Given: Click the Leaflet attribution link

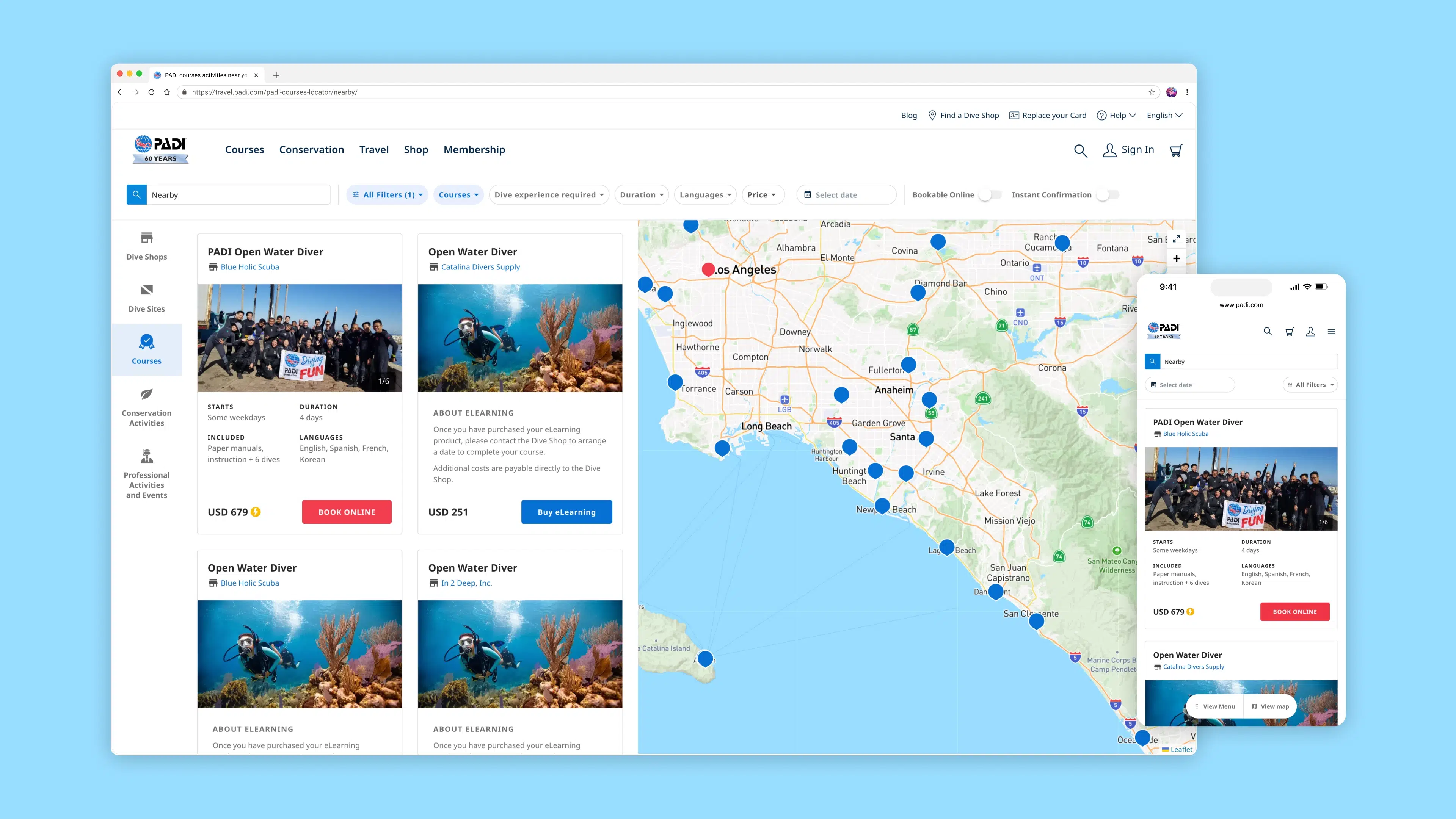Looking at the screenshot, I should click(x=1181, y=750).
